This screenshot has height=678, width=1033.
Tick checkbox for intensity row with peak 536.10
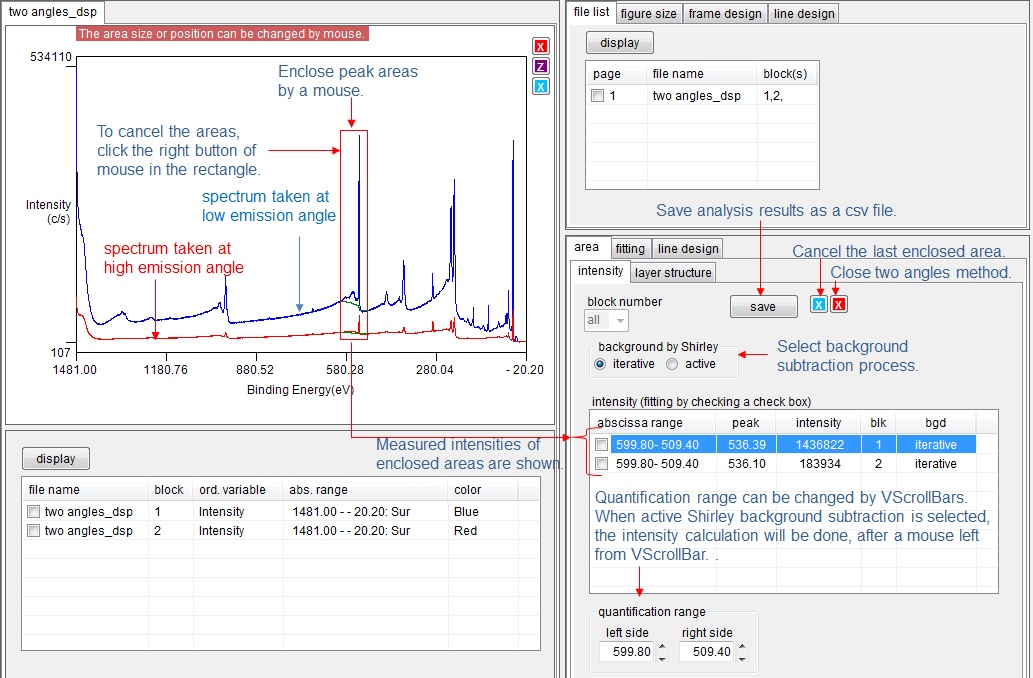click(601, 464)
